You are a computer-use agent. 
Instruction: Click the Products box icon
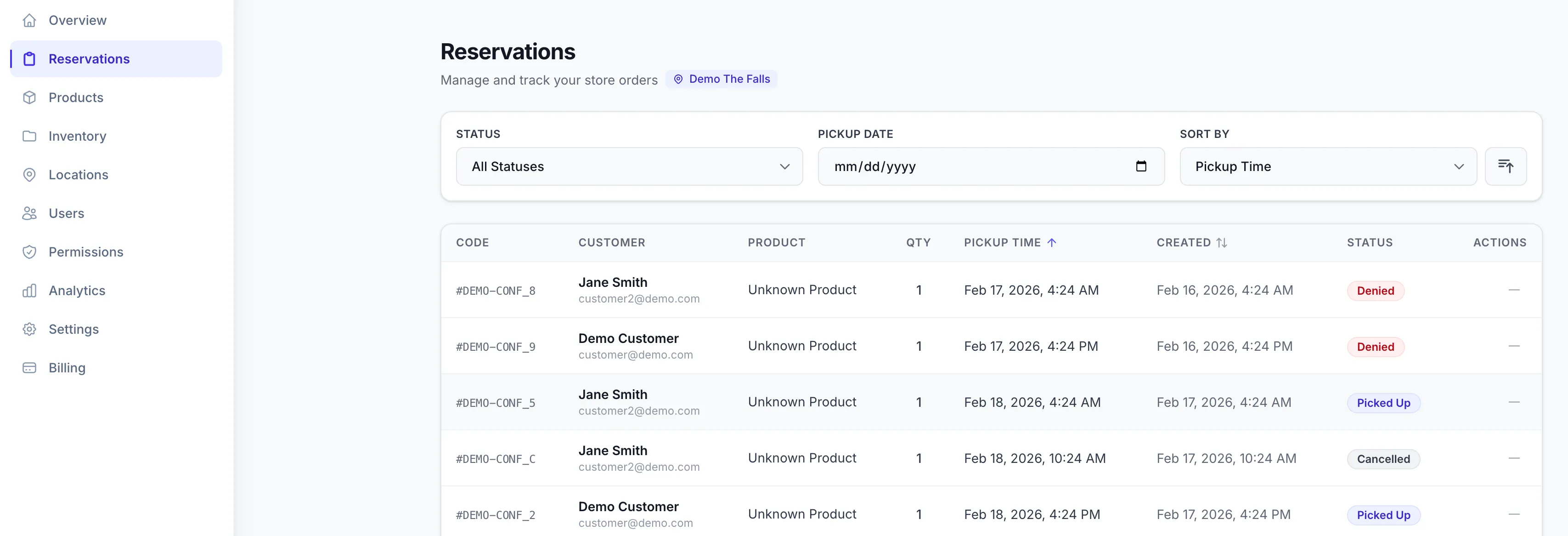(29, 97)
